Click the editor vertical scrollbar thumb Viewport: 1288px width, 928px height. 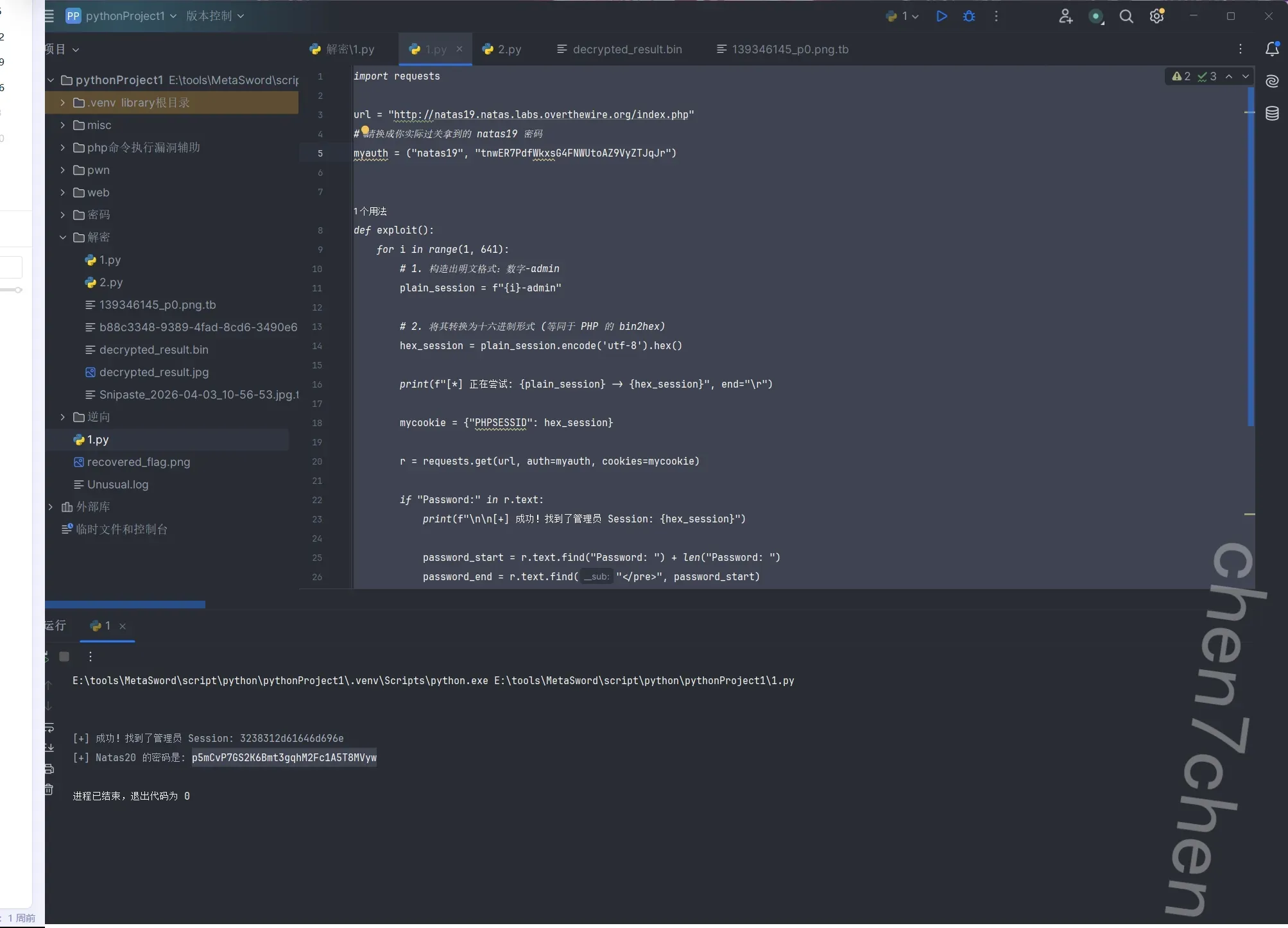point(1251,257)
